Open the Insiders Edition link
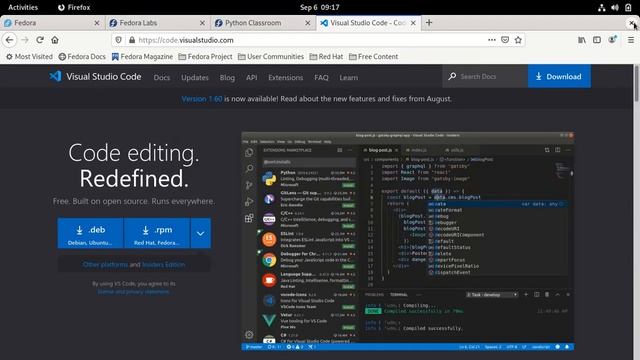640x360 pixels. (163, 264)
